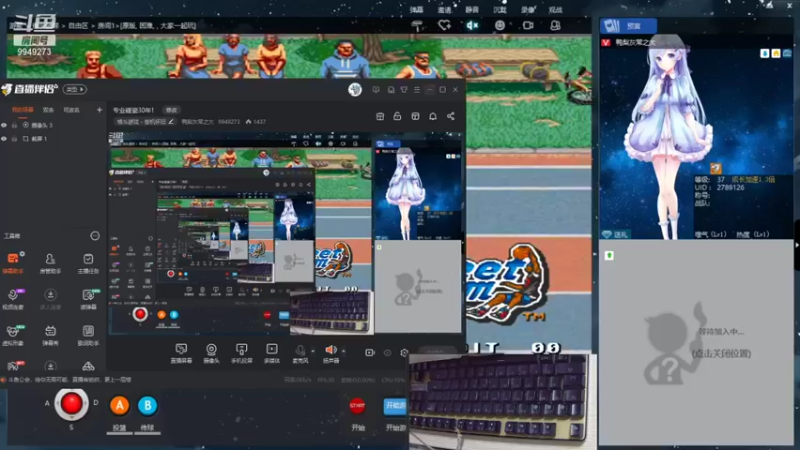Toggle visibility of the camera 3 source
The width and height of the screenshot is (800, 450).
coord(4,125)
